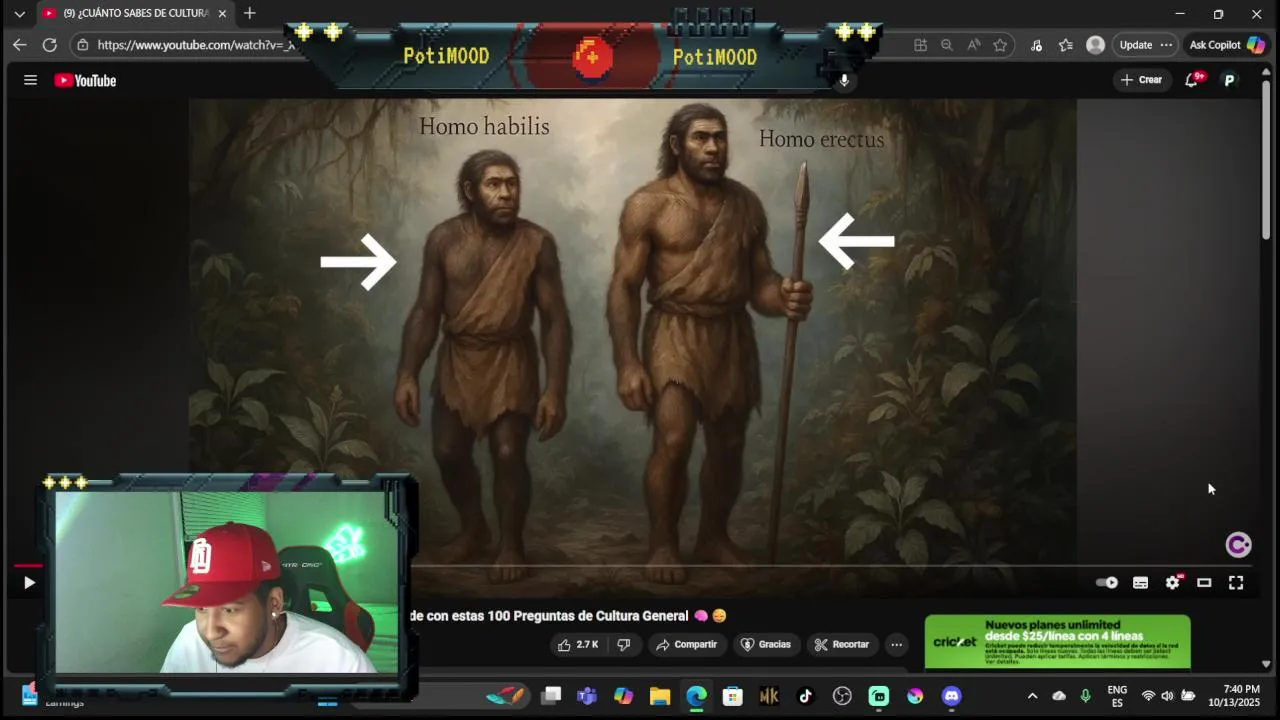The height and width of the screenshot is (720, 1280).
Task: Add this page to favorites star
Action: 1000,45
